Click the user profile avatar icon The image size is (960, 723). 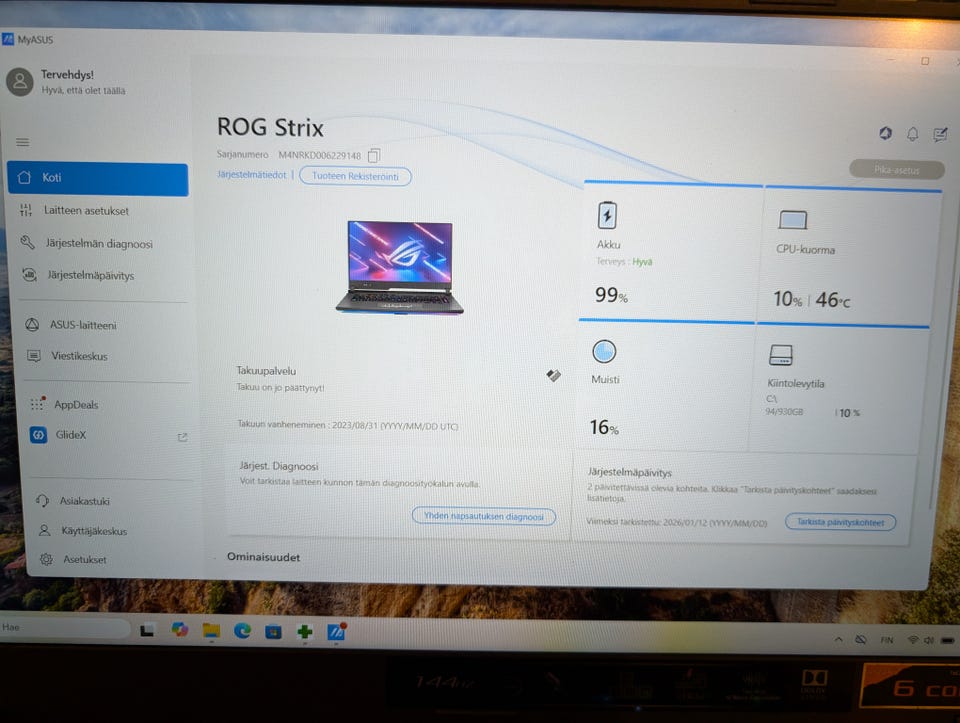pyautogui.click(x=20, y=82)
